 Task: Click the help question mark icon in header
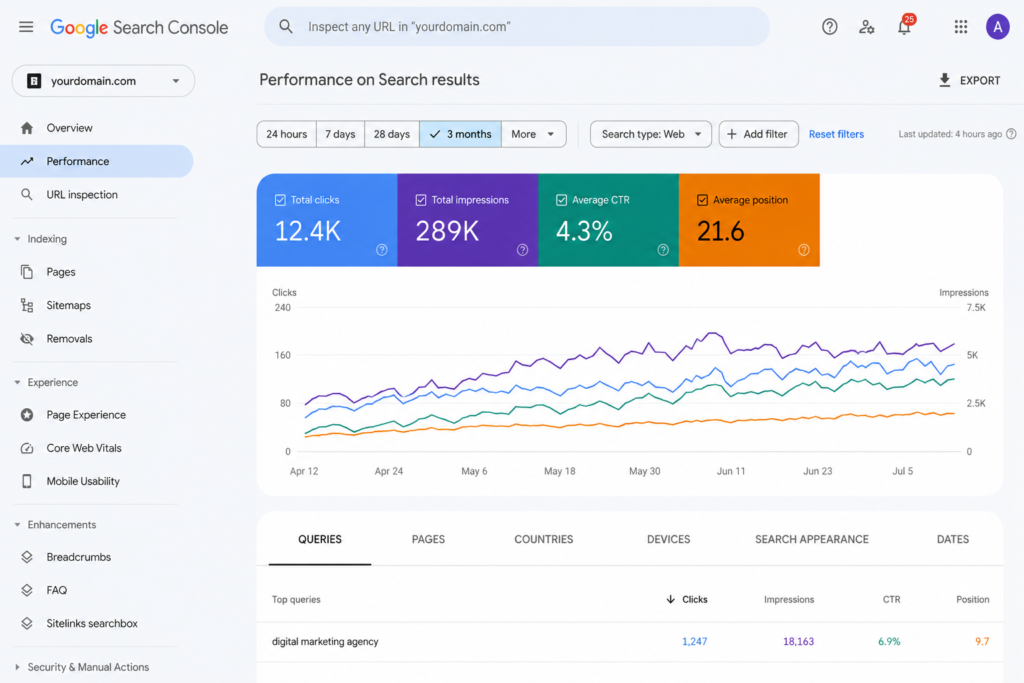(x=829, y=27)
